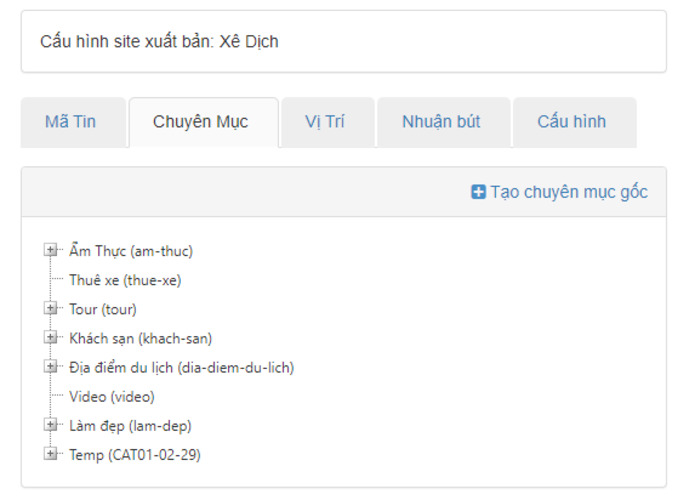695x500 pixels.
Task: Expand the Ẩm Thực category node
Action: [51, 251]
